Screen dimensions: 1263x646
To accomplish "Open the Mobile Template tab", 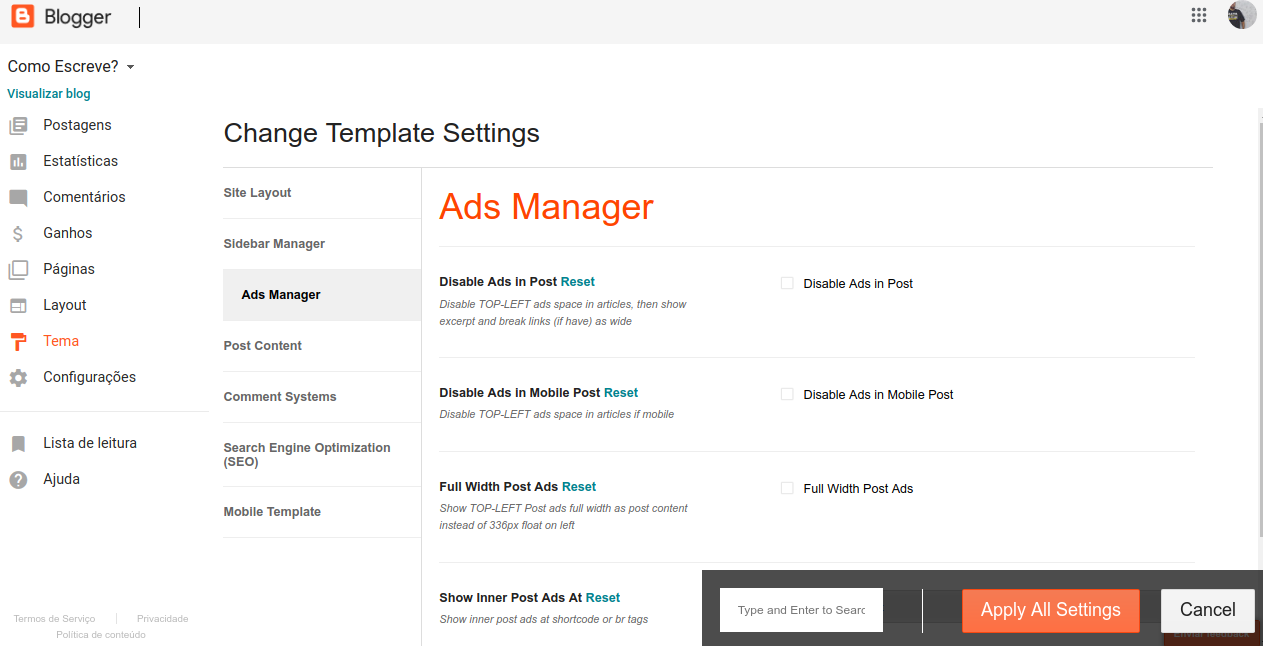I will 272,512.
